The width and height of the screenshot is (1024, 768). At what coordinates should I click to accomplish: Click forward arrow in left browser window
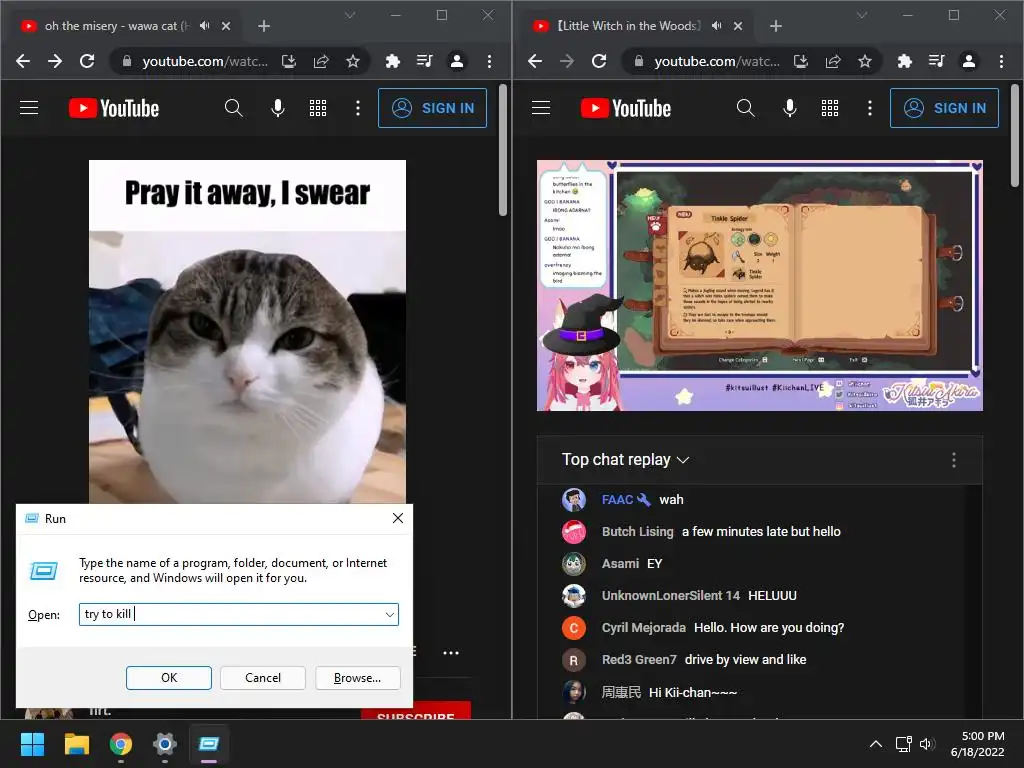[x=55, y=61]
